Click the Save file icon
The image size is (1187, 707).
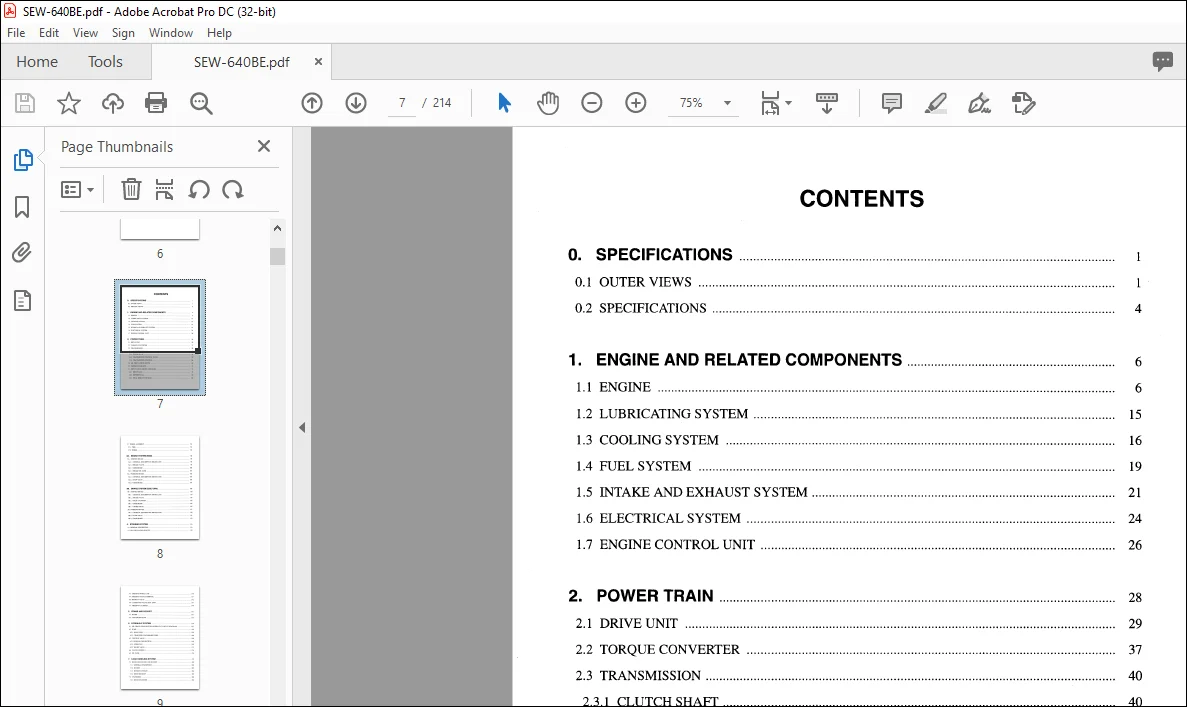(x=25, y=103)
